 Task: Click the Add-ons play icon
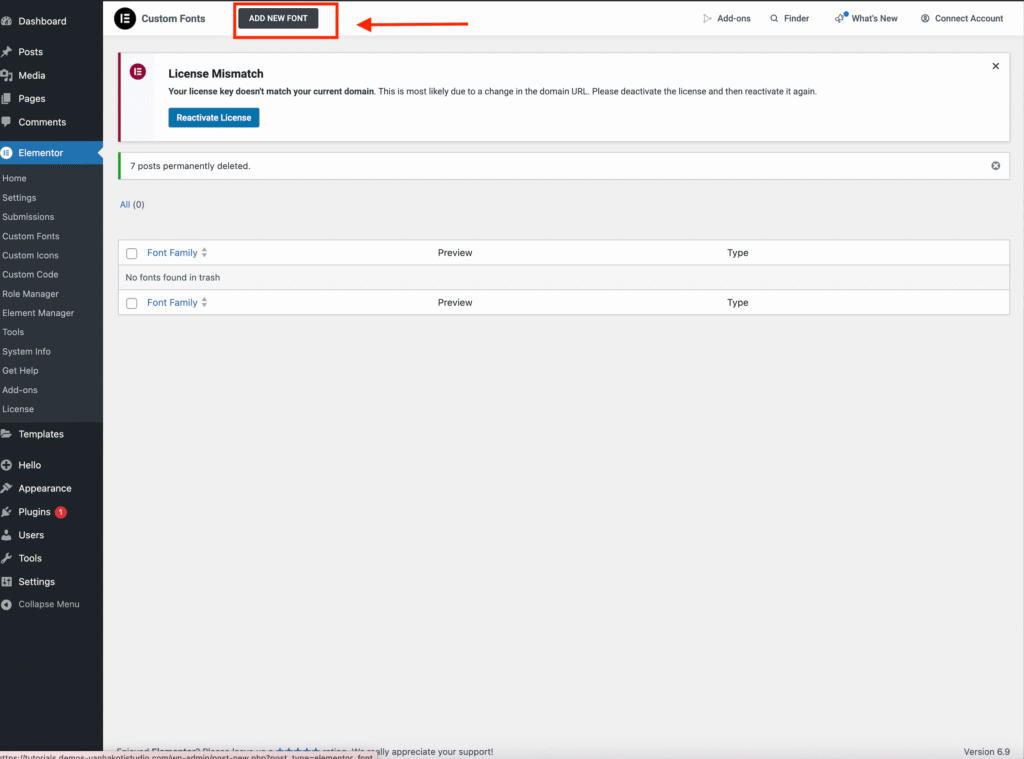(707, 18)
